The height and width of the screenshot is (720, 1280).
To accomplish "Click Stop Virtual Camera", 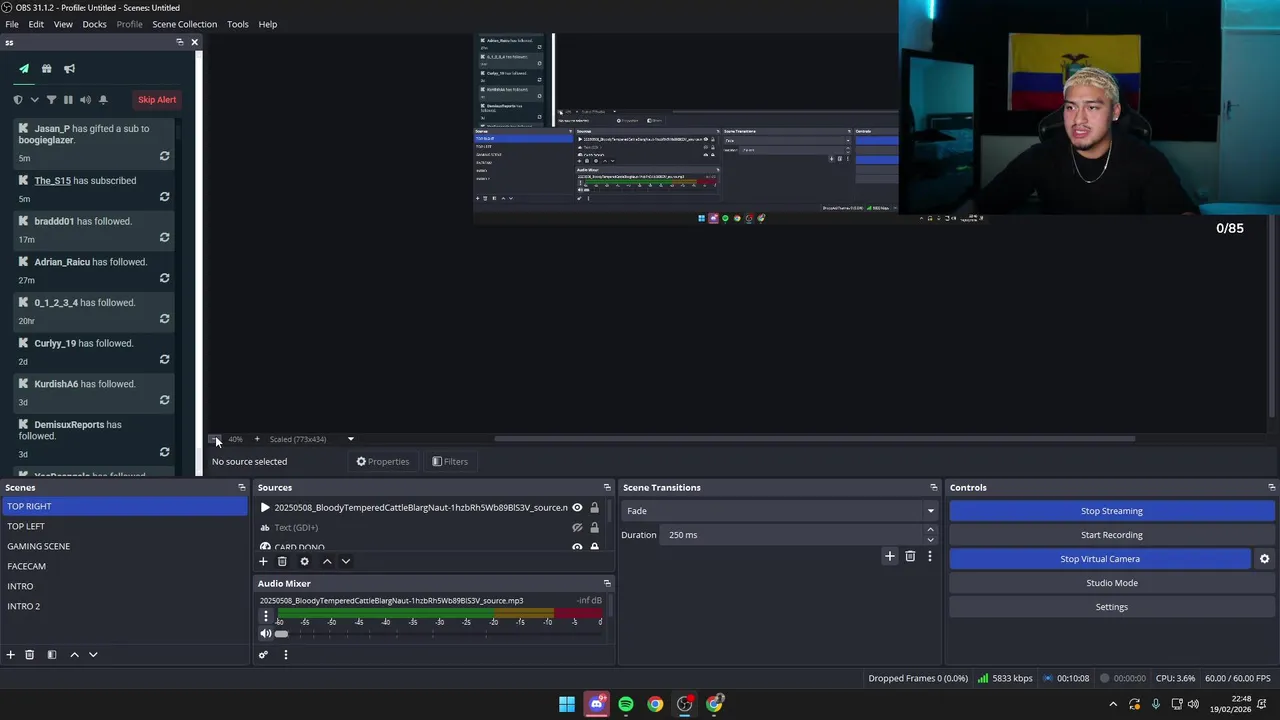I will (1100, 559).
